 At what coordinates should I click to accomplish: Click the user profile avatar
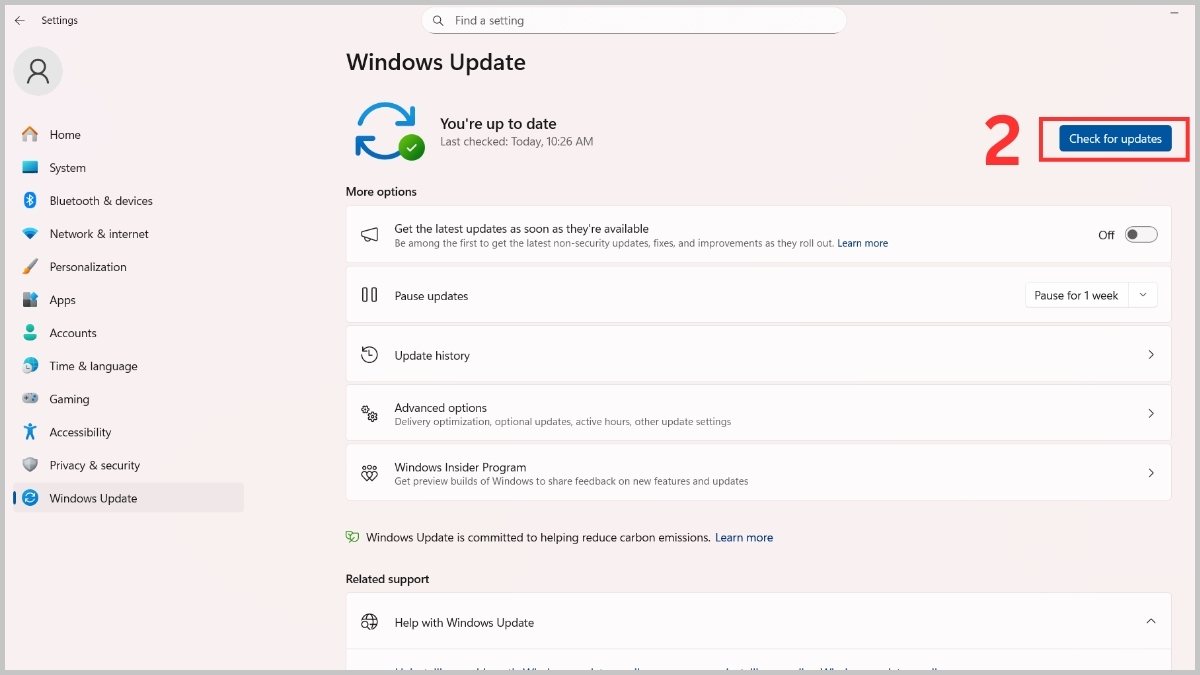point(37,71)
